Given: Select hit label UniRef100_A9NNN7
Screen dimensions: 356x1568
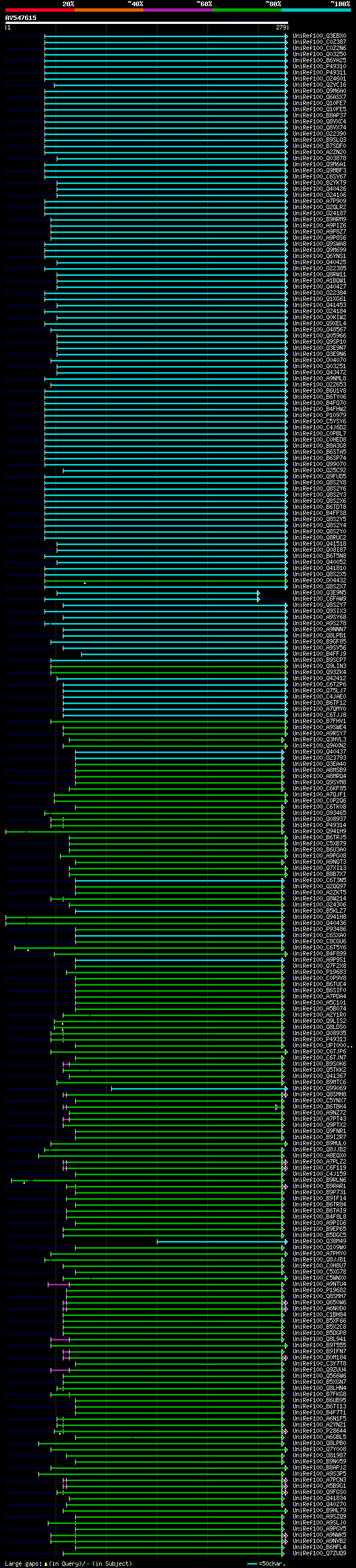Looking at the screenshot, I should tap(319, 630).
